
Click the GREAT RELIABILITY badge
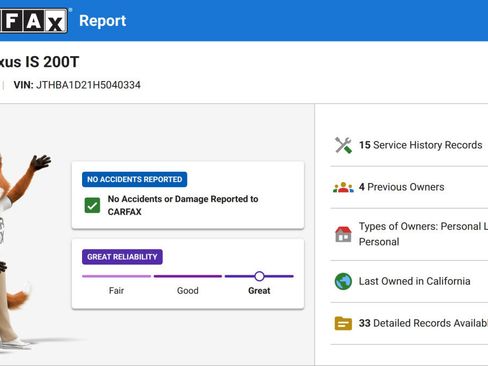tap(122, 257)
